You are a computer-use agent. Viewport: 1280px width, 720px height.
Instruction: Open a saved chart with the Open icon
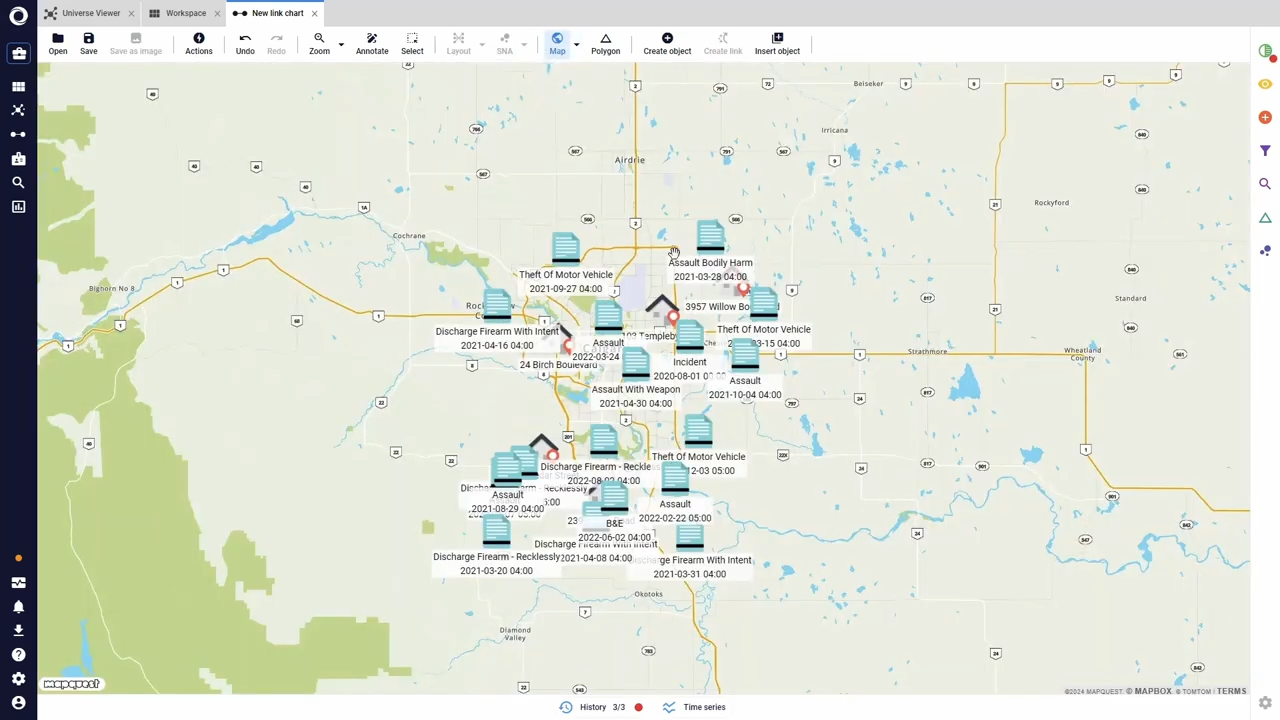click(58, 43)
